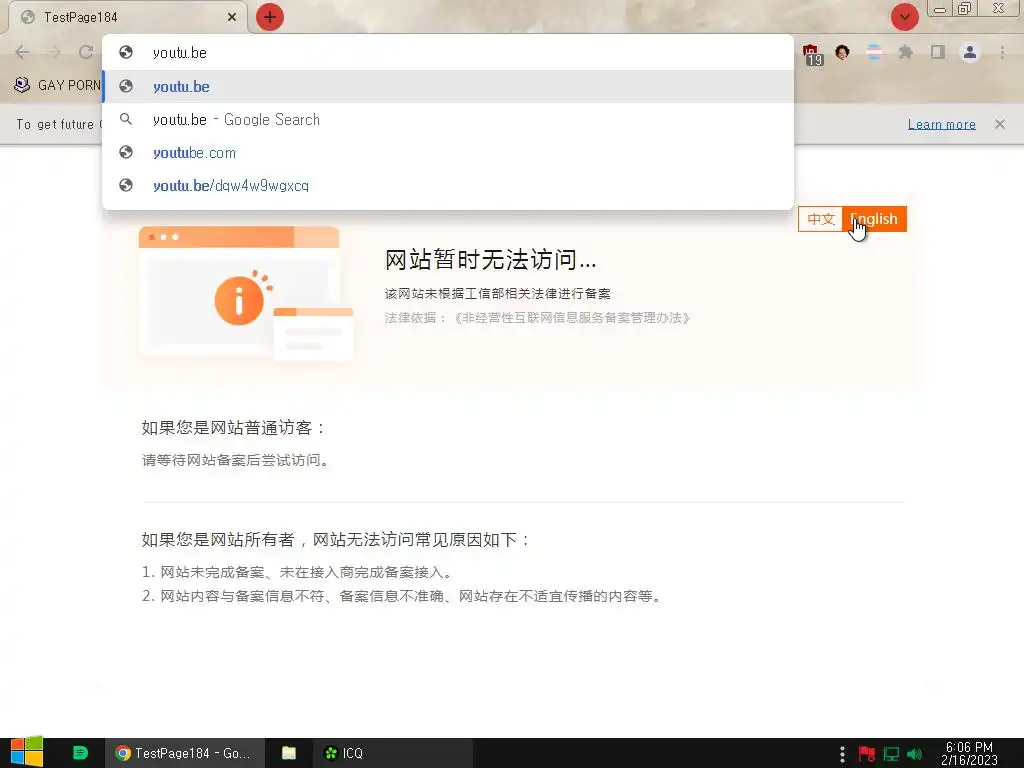Open File Explorer from the taskbar
Screen dimensions: 1024x768
tap(289, 753)
